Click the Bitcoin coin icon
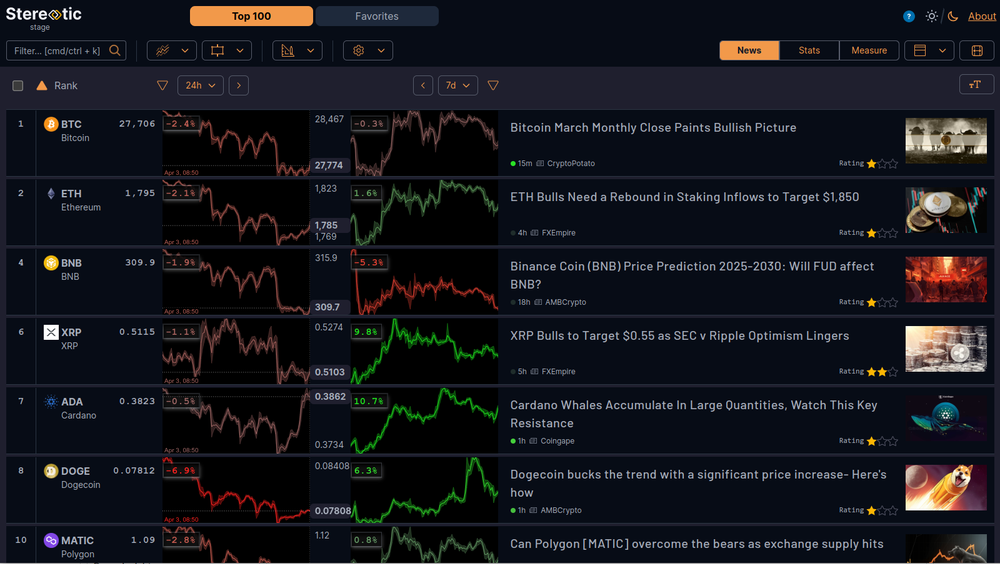 [51, 124]
